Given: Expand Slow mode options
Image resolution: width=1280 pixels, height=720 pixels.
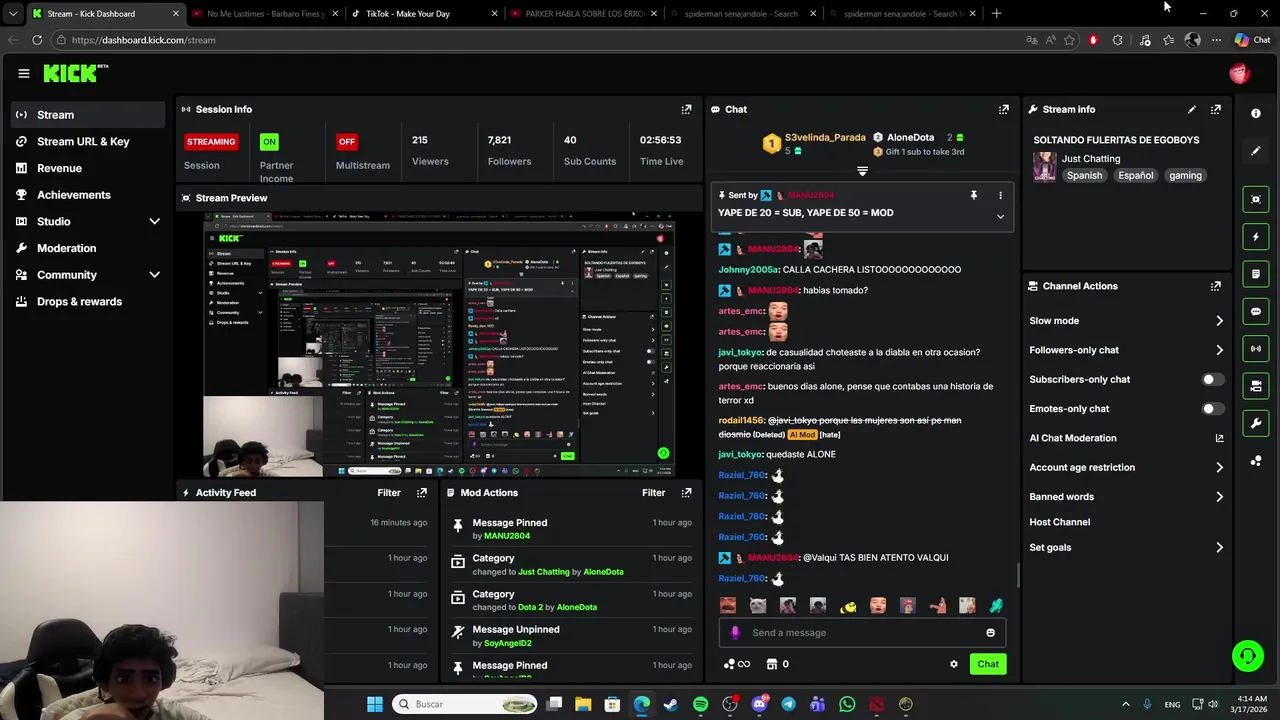Looking at the screenshot, I should tap(1219, 321).
